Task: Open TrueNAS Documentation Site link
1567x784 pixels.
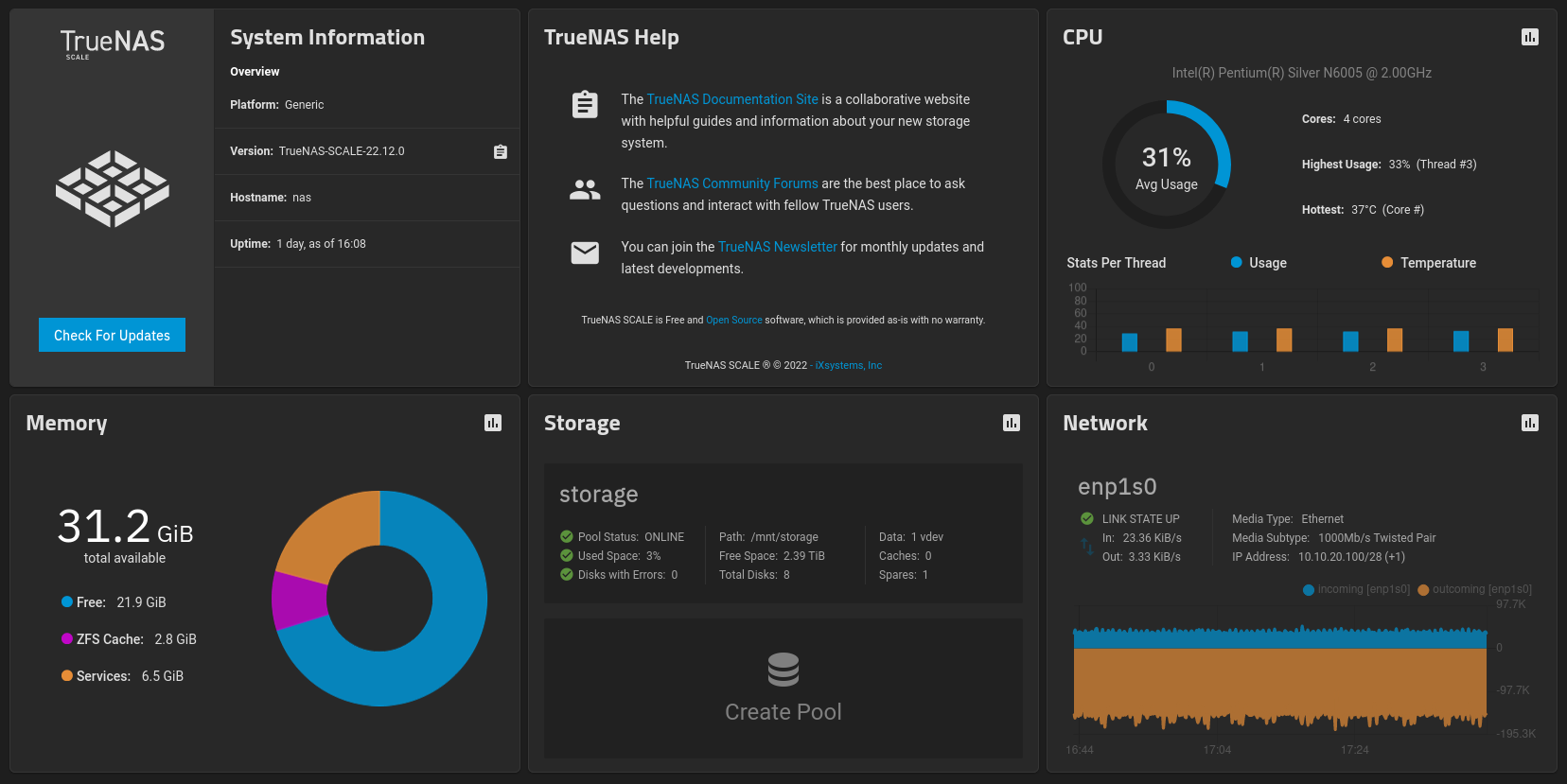Action: (x=732, y=99)
